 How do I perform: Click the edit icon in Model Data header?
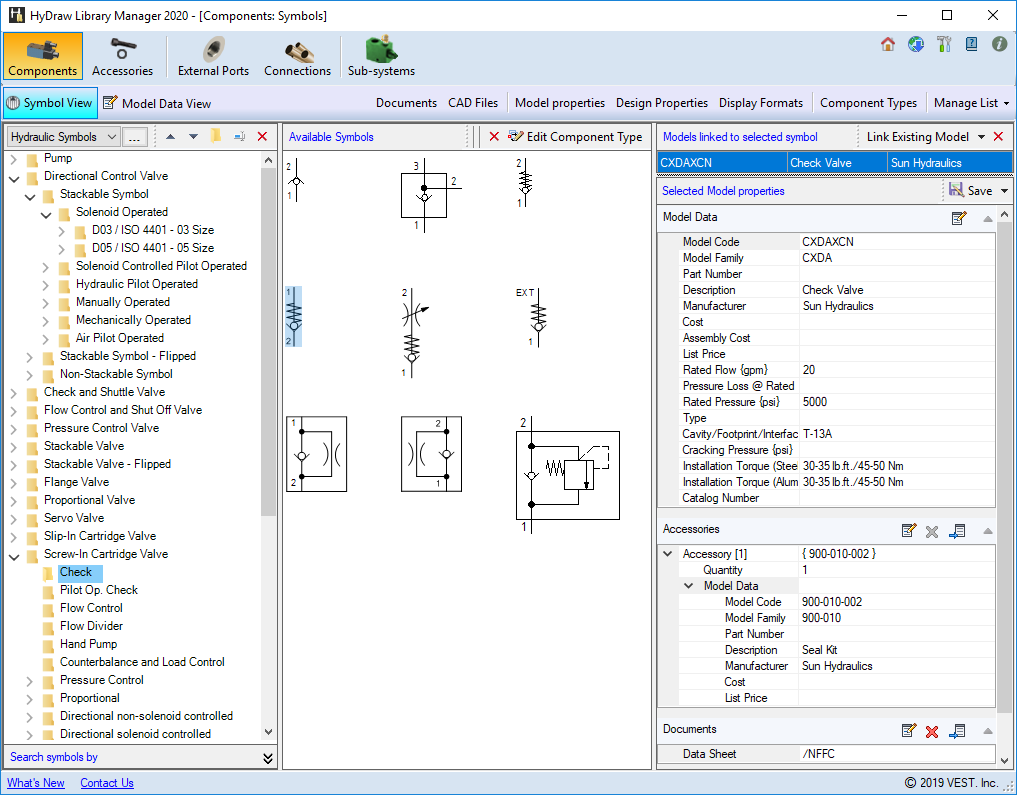click(959, 218)
